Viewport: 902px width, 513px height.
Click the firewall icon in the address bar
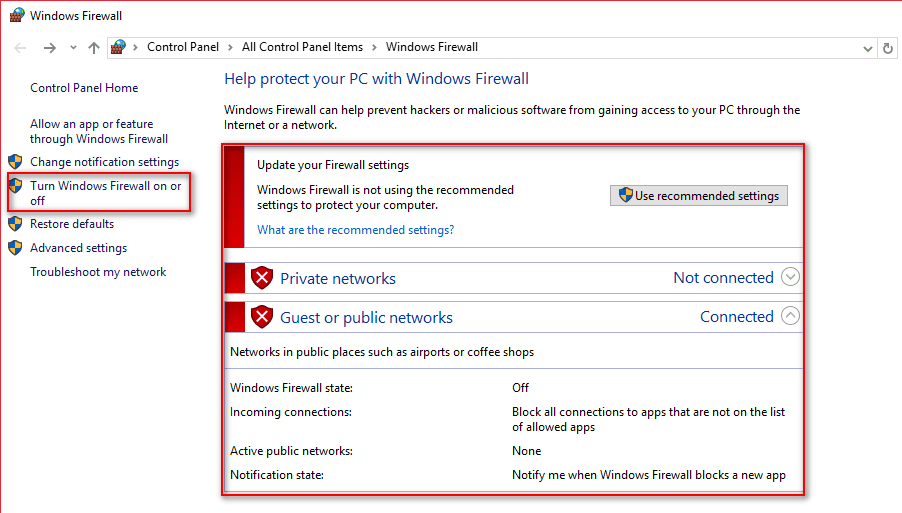pyautogui.click(x=119, y=47)
